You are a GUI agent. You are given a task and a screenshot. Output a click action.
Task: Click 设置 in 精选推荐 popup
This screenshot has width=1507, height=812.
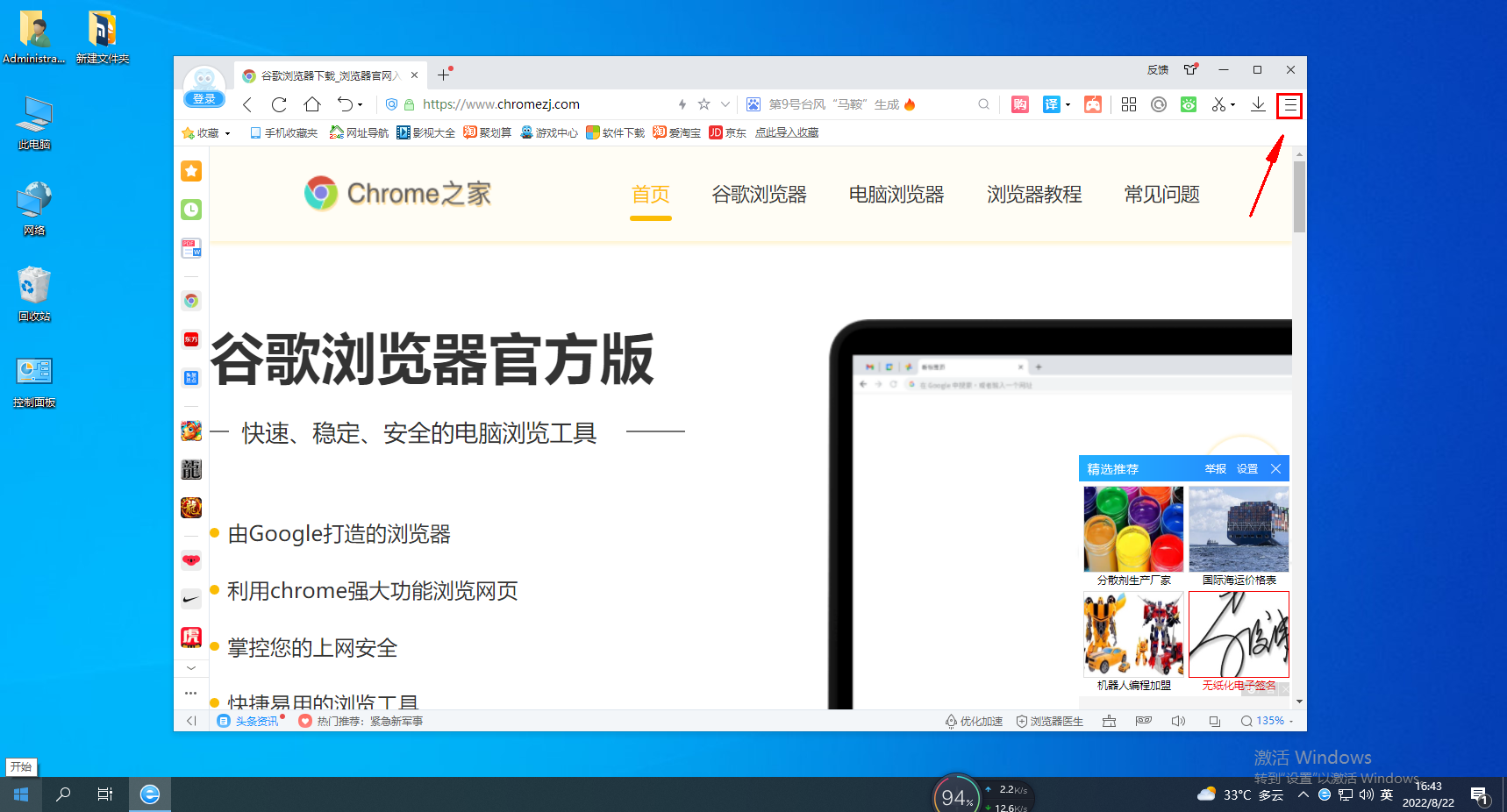click(1247, 469)
